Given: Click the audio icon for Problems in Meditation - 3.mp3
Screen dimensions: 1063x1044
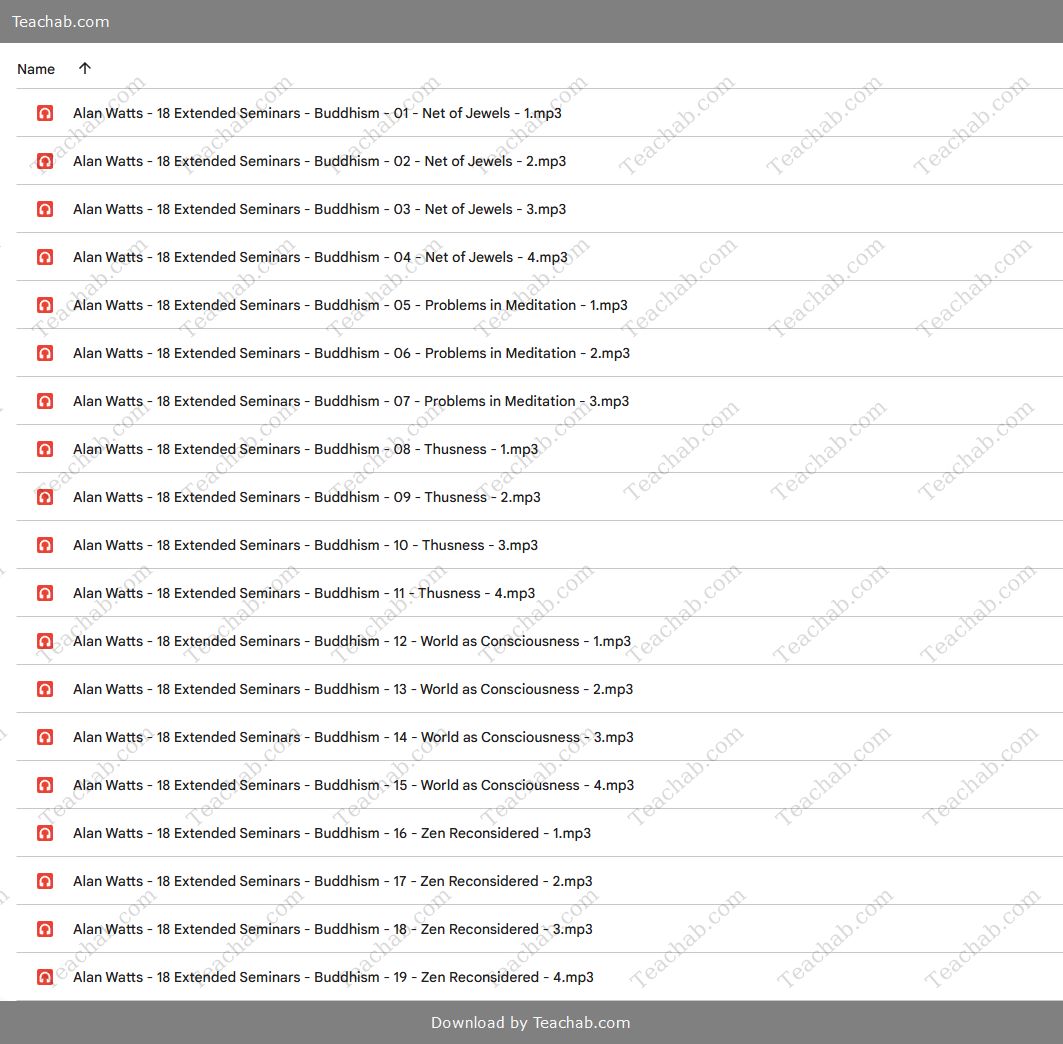Looking at the screenshot, I should click(45, 401).
